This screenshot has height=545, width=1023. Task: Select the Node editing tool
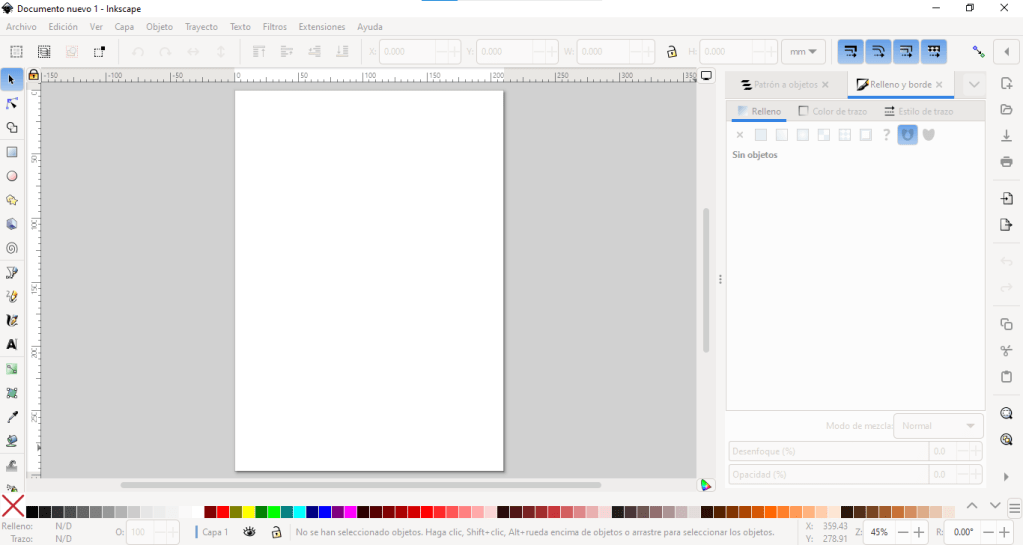12,104
